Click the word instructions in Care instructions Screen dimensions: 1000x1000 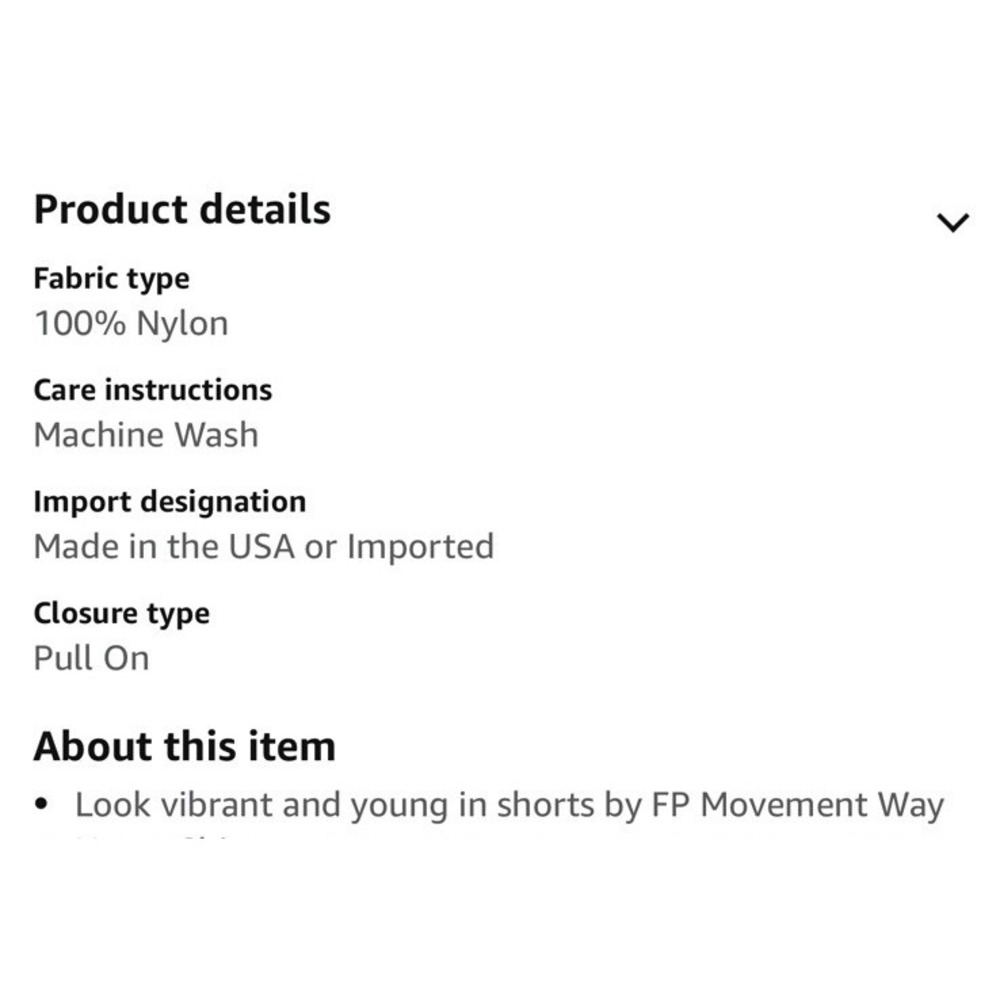pyautogui.click(x=189, y=390)
